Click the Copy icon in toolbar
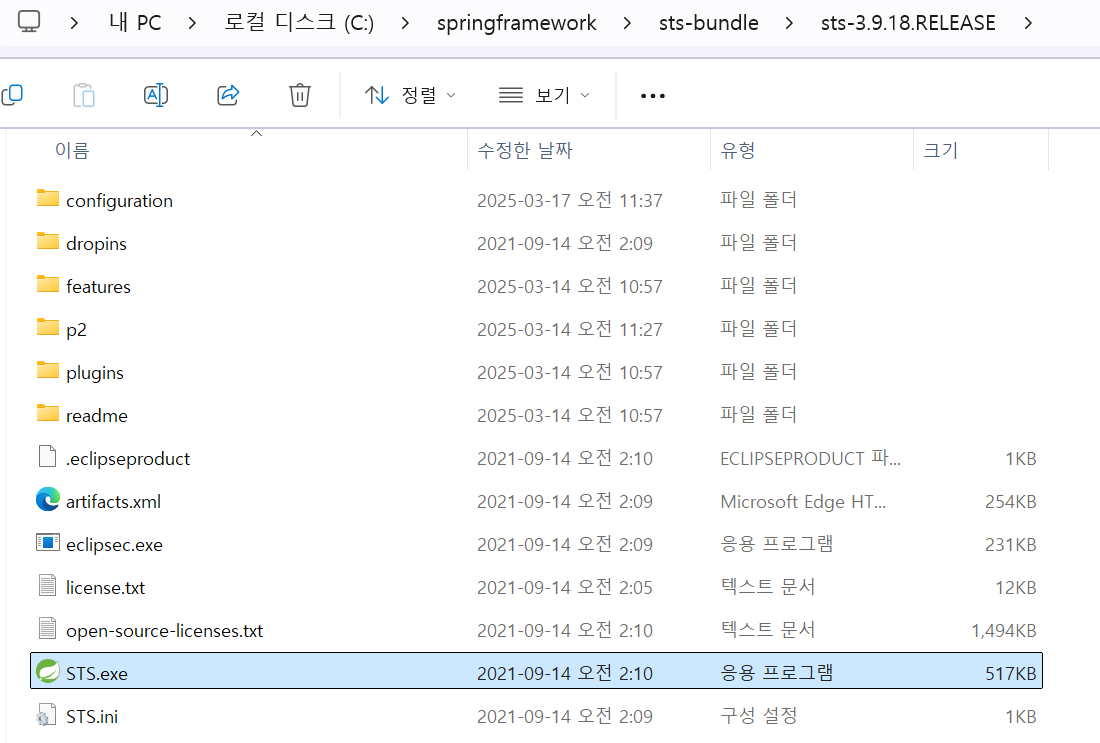Viewport: 1100px width, 743px height. [12, 95]
